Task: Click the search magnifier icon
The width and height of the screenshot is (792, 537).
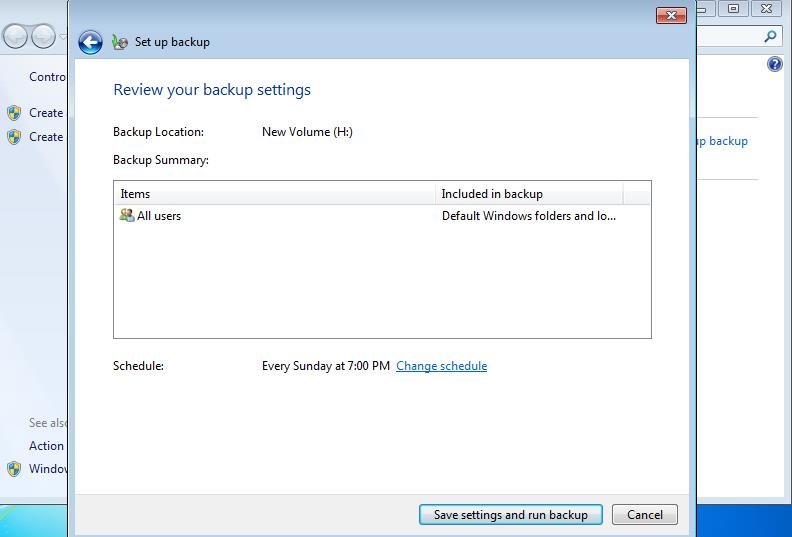Action: [770, 37]
